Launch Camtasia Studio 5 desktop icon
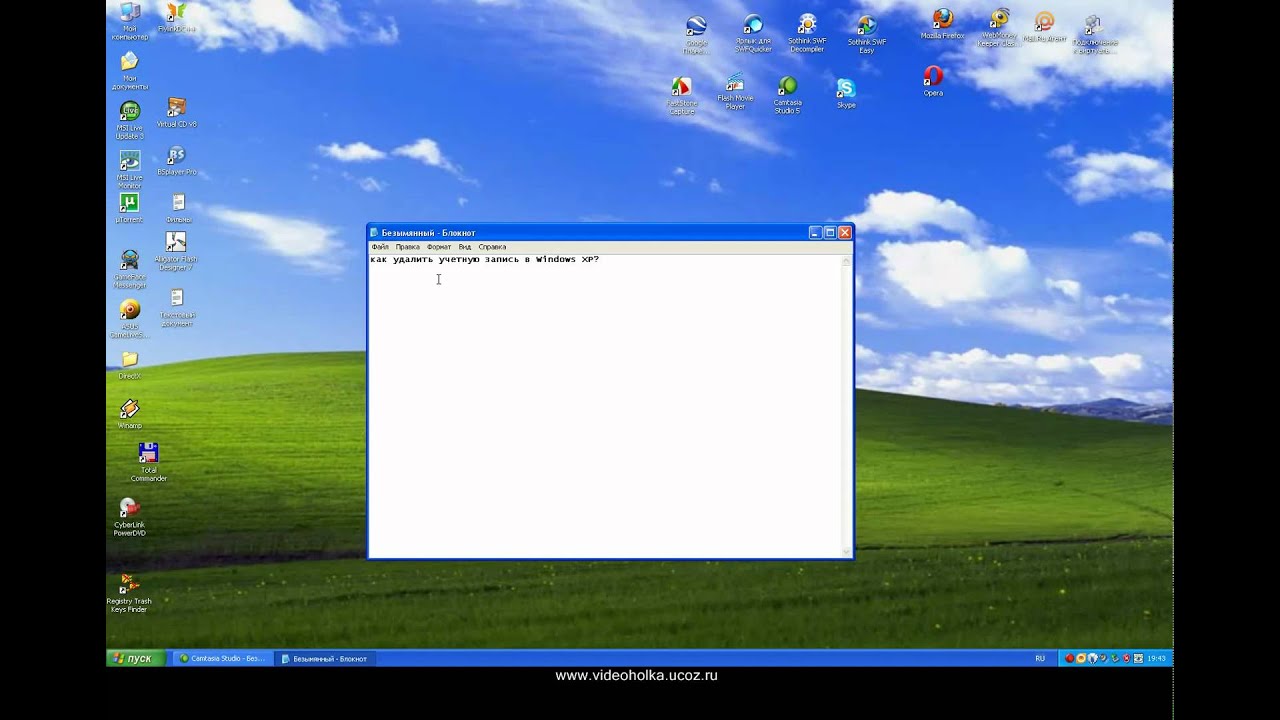Viewport: 1280px width, 720px height. point(787,95)
